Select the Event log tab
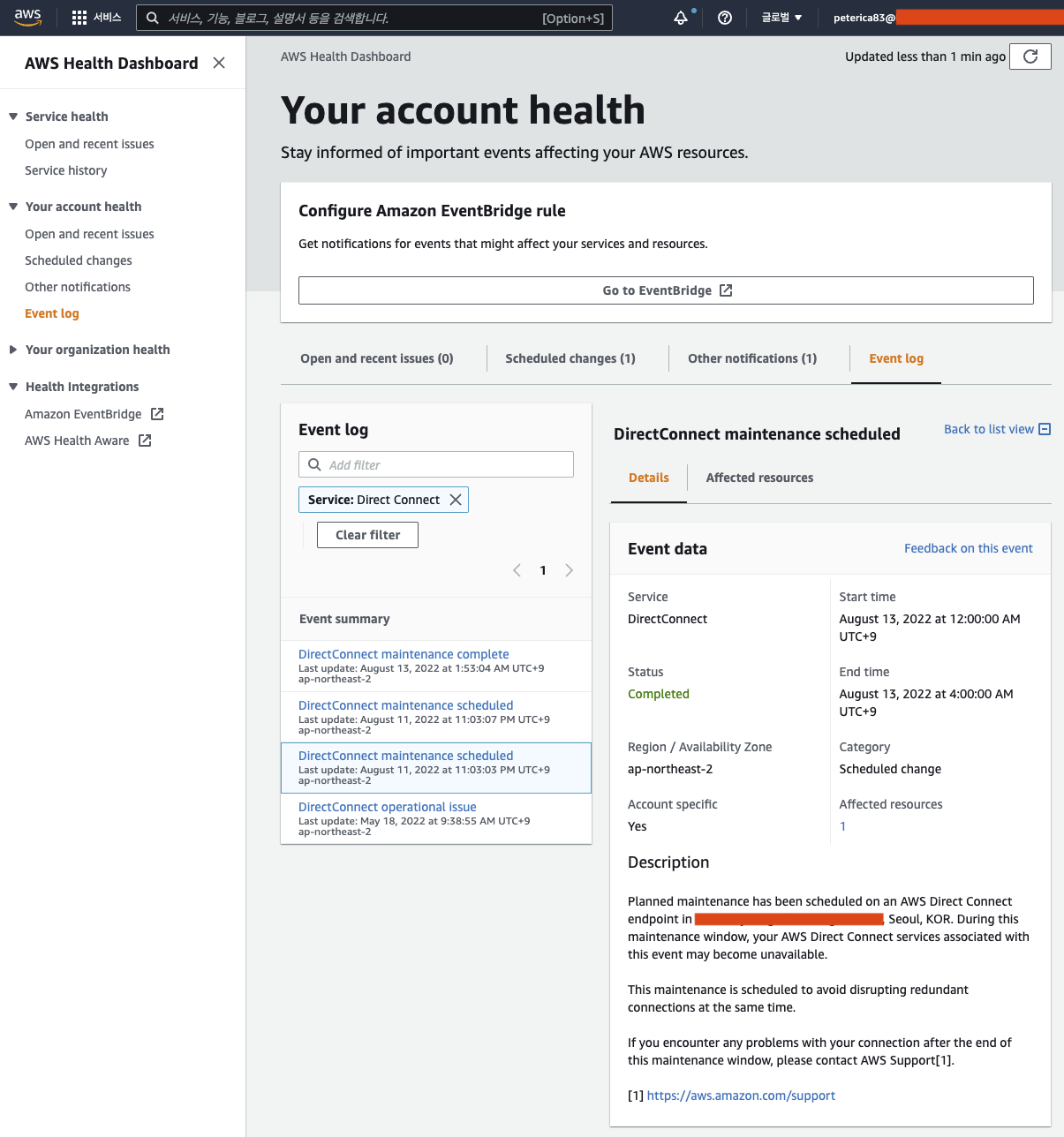Screen dimensions: 1064x1137 (896, 358)
